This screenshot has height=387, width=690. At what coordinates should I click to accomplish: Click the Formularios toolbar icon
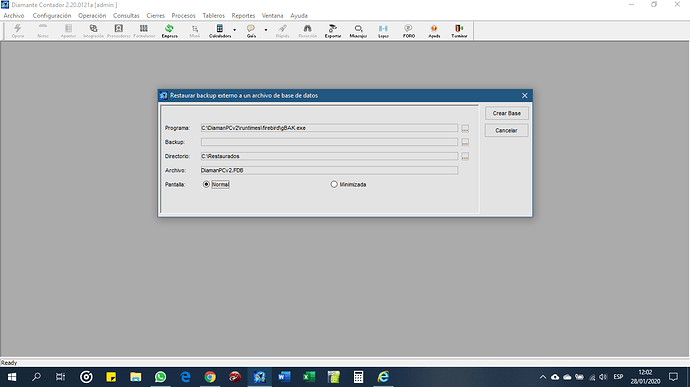[x=144, y=31]
